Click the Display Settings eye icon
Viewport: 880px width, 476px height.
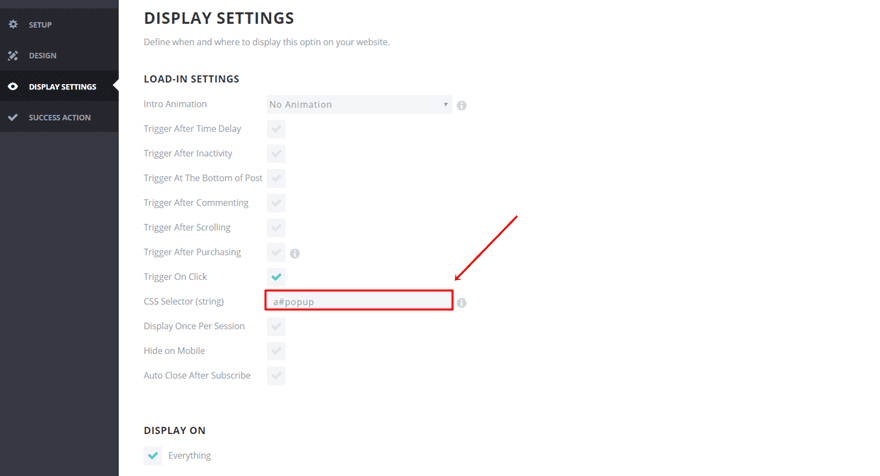pyautogui.click(x=13, y=87)
